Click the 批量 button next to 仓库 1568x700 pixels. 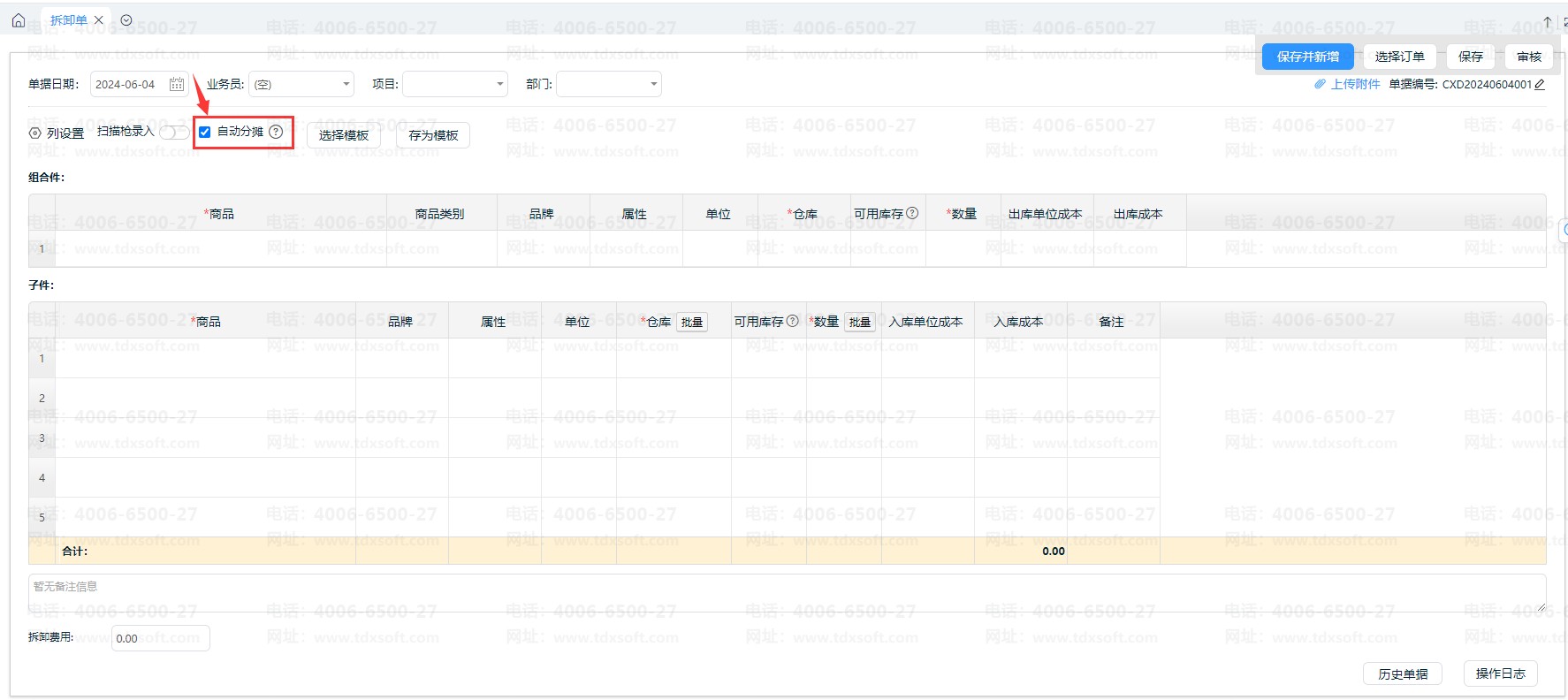[x=692, y=322]
